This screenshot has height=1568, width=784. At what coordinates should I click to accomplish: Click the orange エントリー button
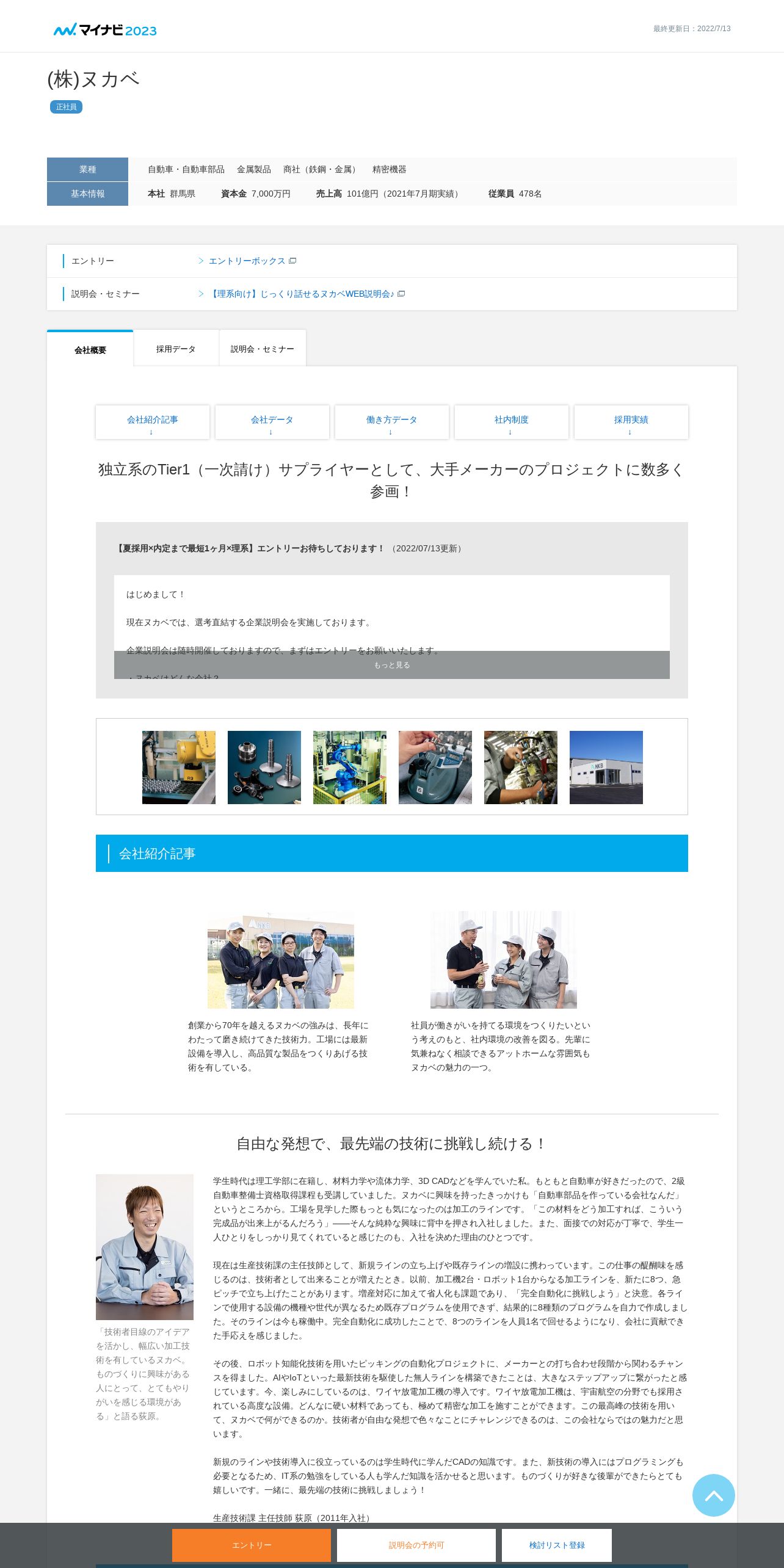(252, 1545)
